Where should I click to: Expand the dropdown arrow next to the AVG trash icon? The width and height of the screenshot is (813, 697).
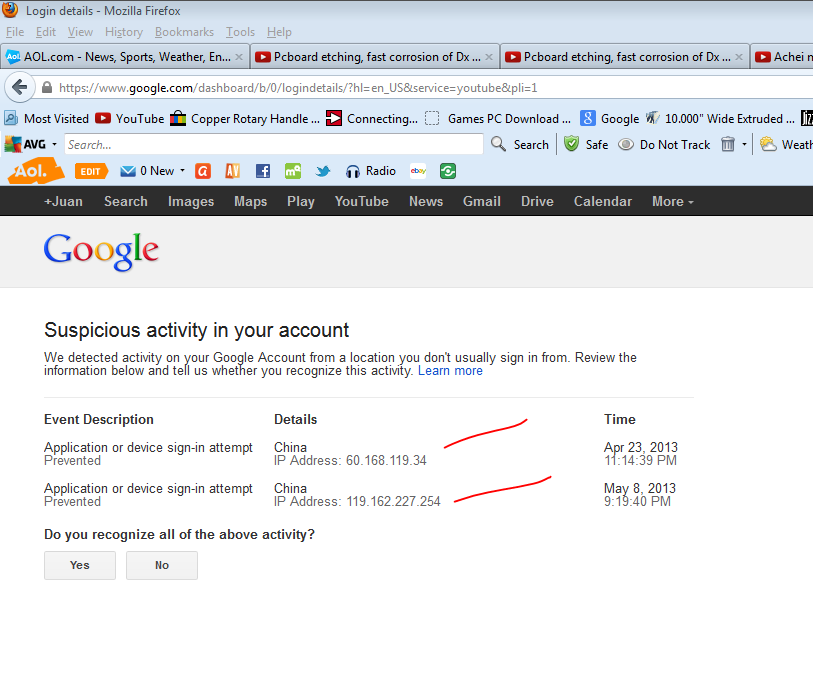click(745, 144)
